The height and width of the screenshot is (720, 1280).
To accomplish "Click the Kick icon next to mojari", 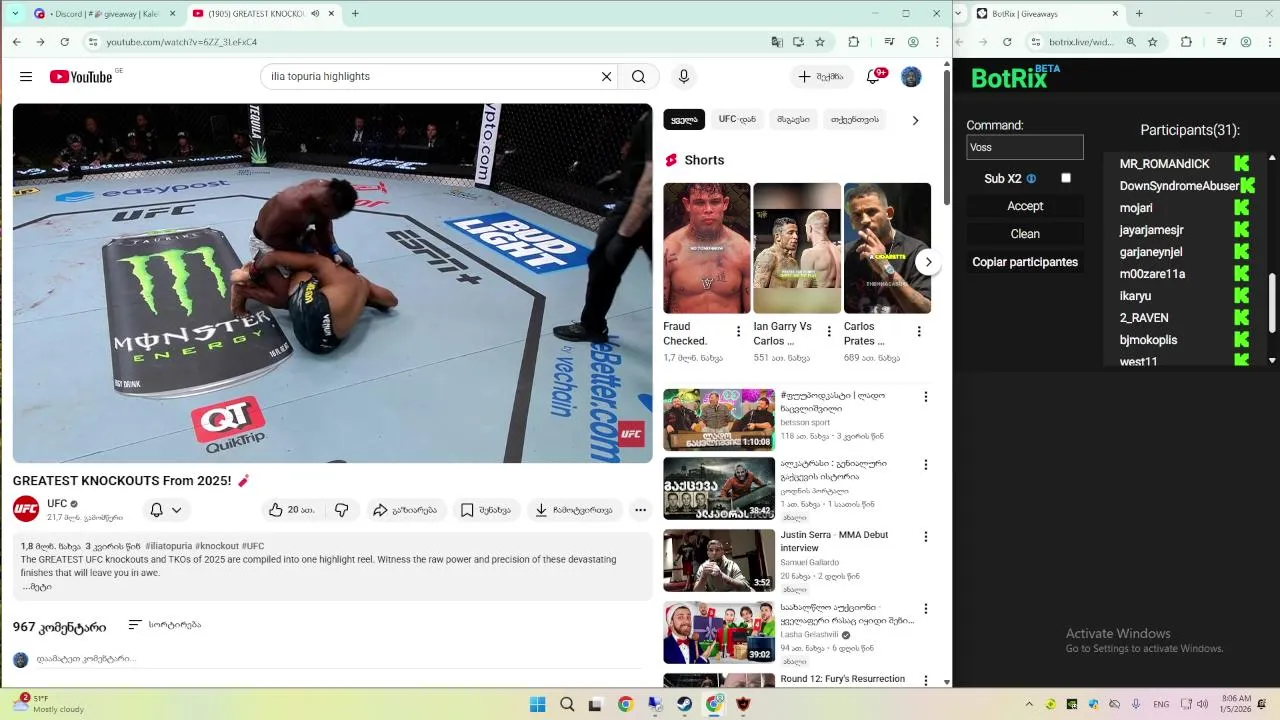I will coord(1241,208).
